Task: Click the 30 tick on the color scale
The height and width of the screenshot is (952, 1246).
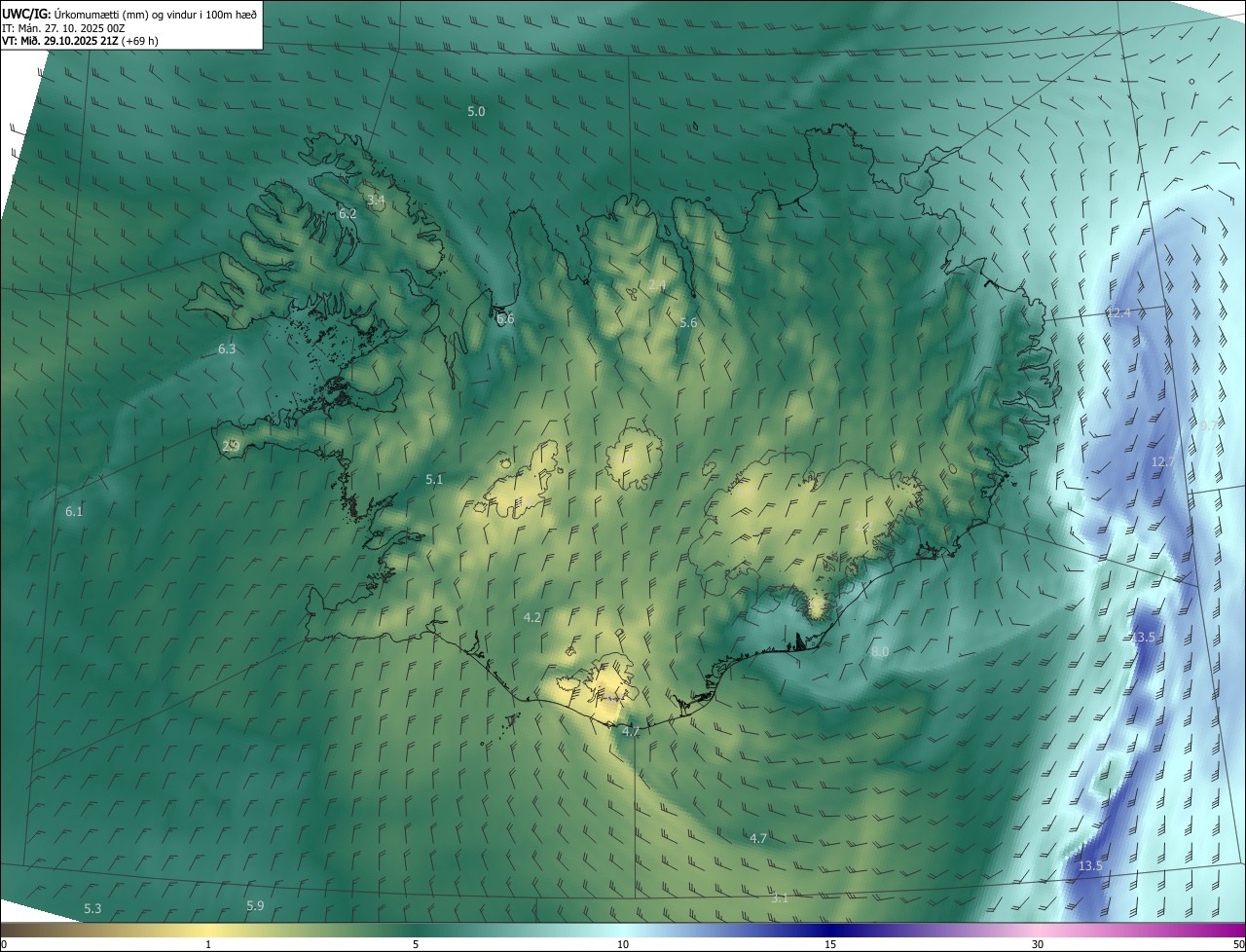Action: pos(1038,945)
